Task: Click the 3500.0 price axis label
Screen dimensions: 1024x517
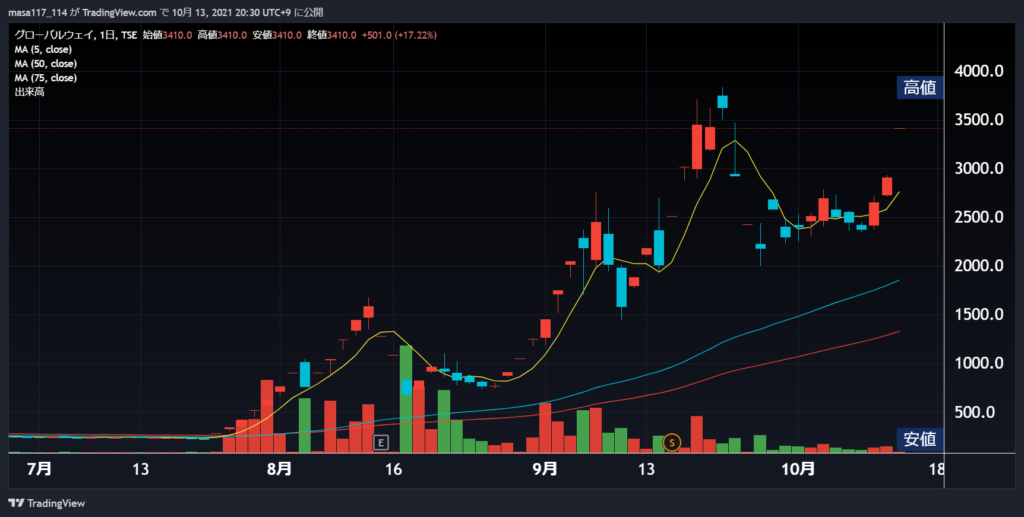Action: pos(978,120)
